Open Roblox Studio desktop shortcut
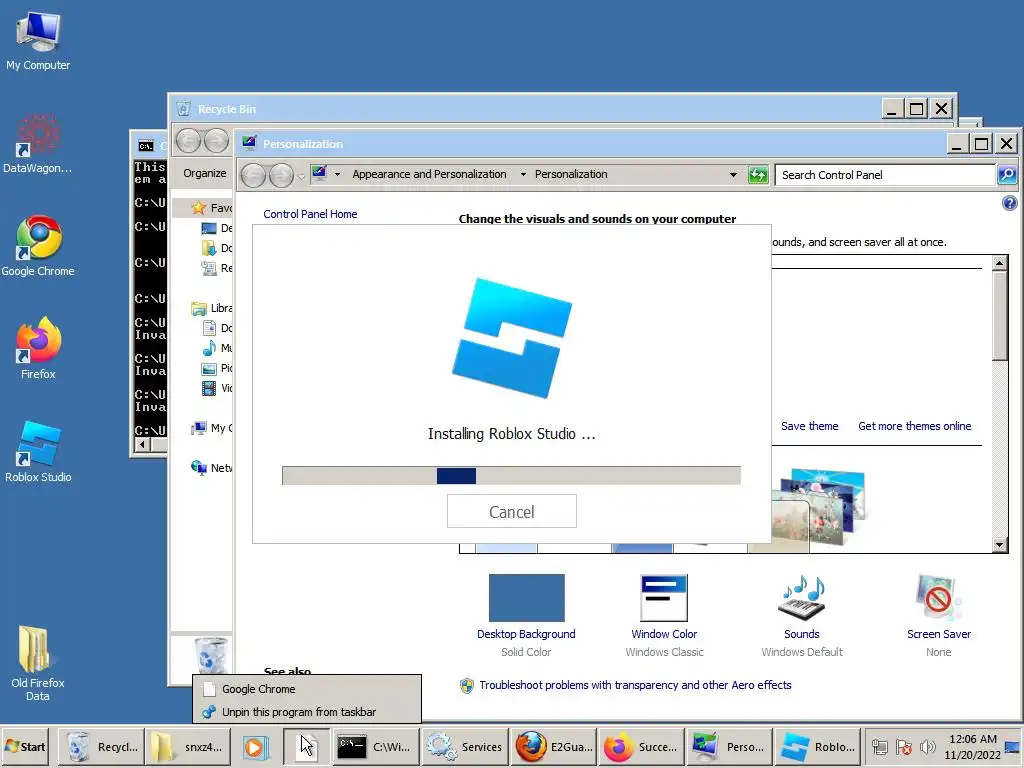The width and height of the screenshot is (1024, 768). (38, 452)
